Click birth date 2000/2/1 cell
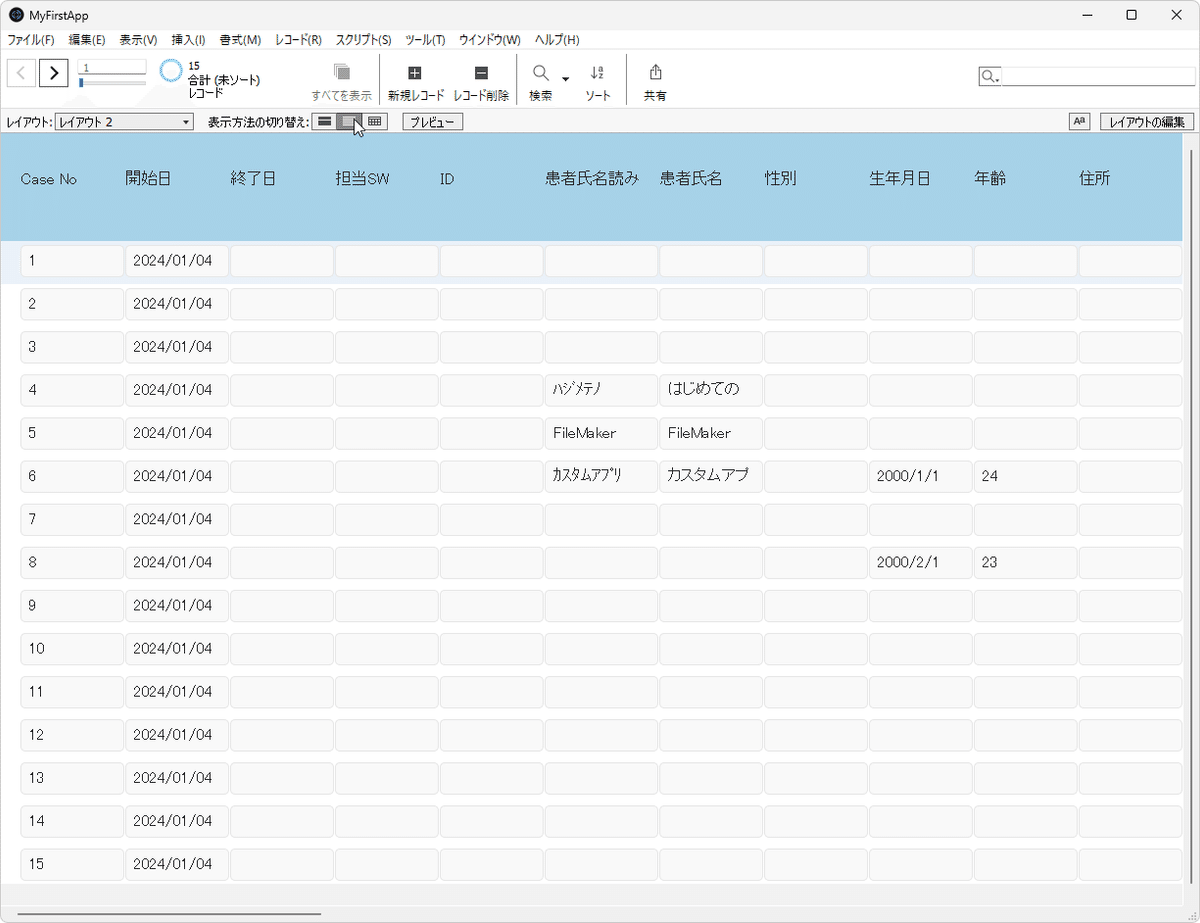Viewport: 1200px width, 923px height. (920, 562)
